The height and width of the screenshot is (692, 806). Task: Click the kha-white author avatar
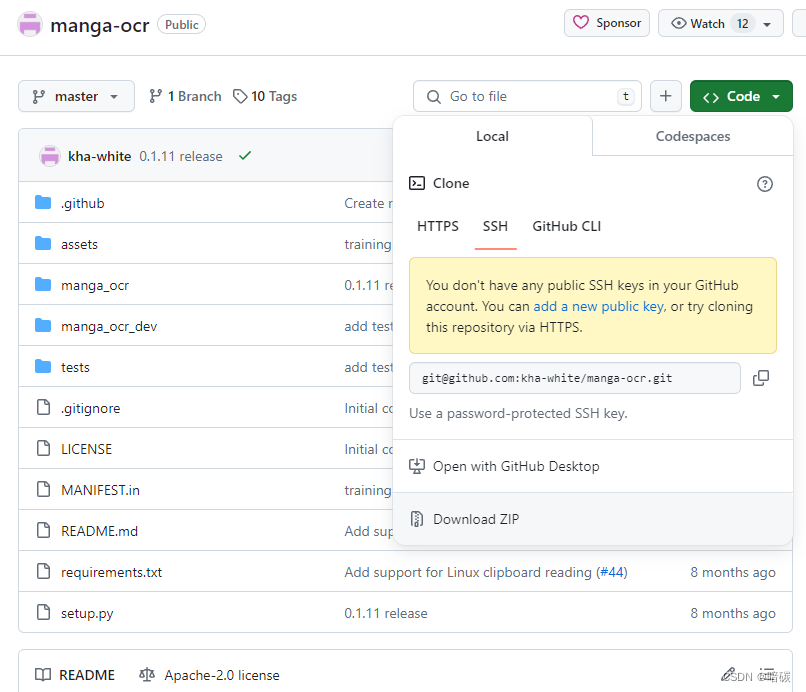[x=50, y=156]
